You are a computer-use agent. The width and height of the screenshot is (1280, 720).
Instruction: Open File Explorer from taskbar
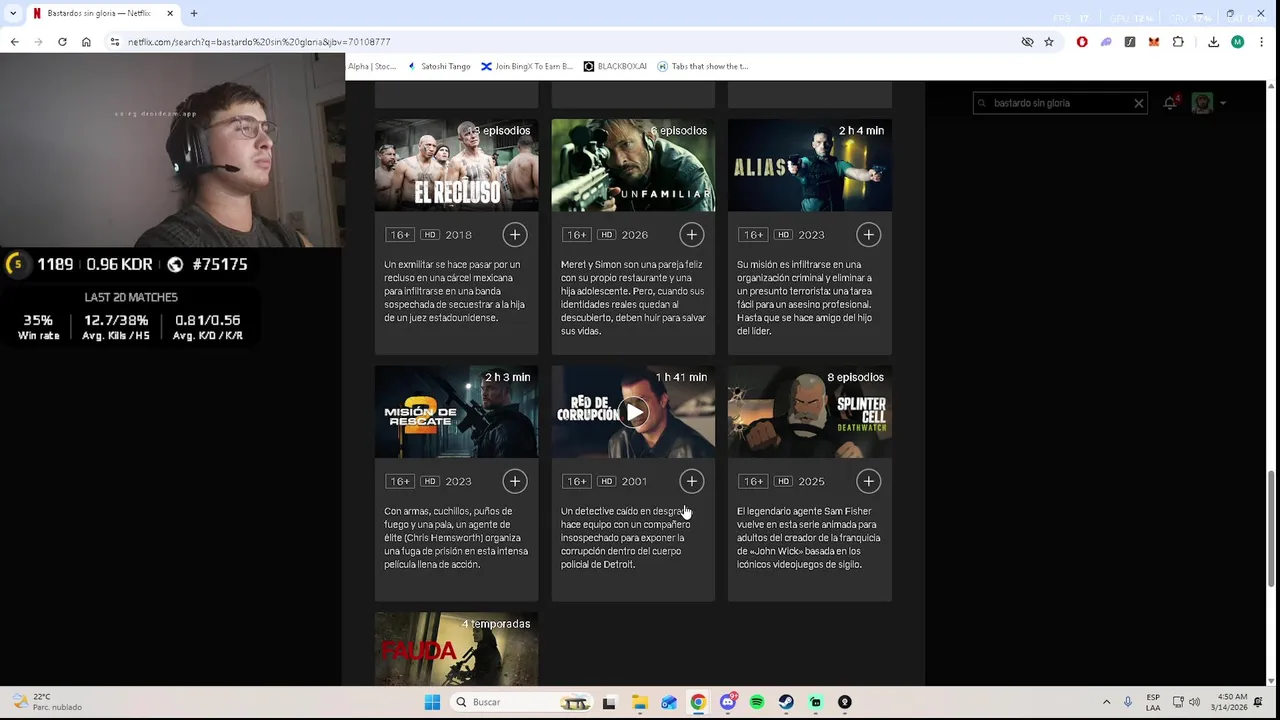pos(639,702)
